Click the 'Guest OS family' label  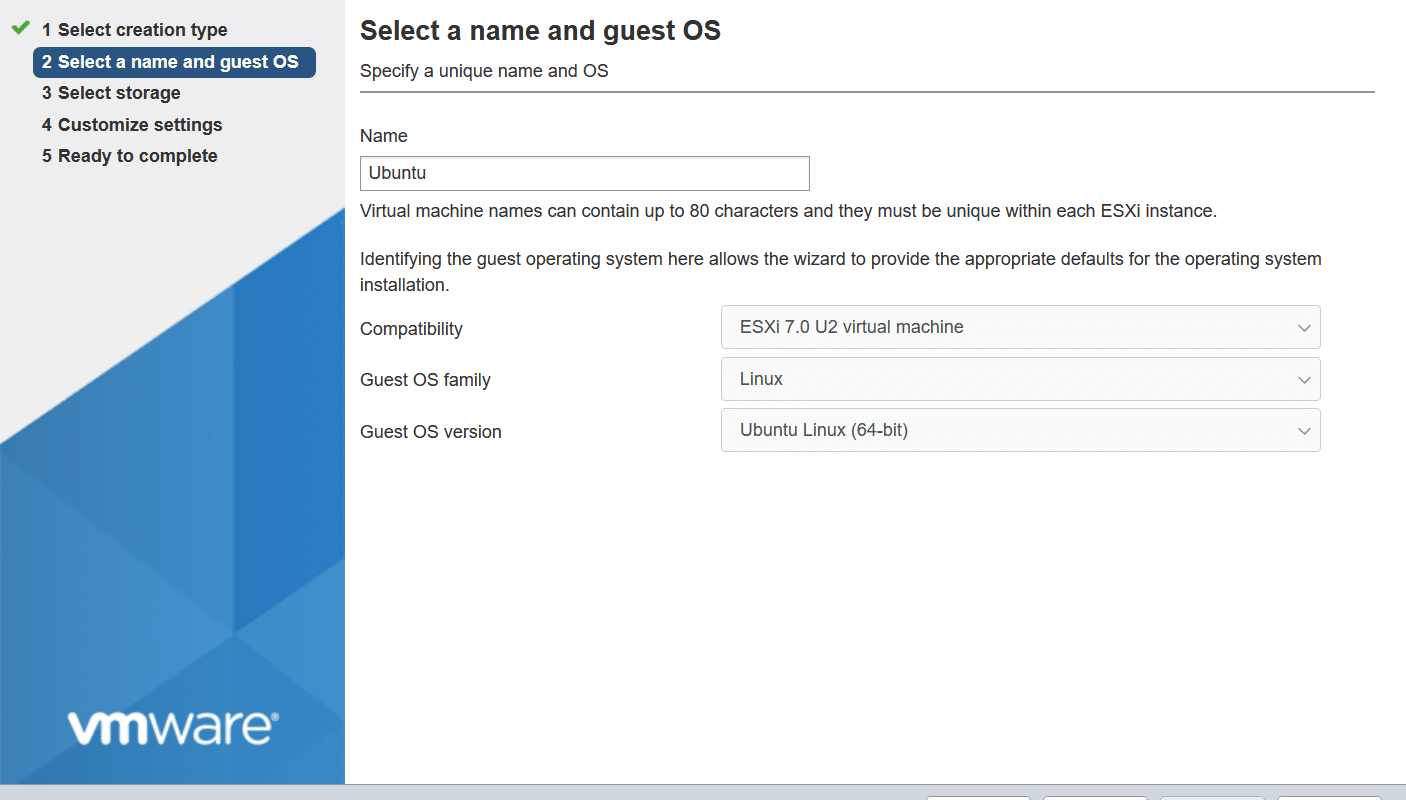point(425,380)
